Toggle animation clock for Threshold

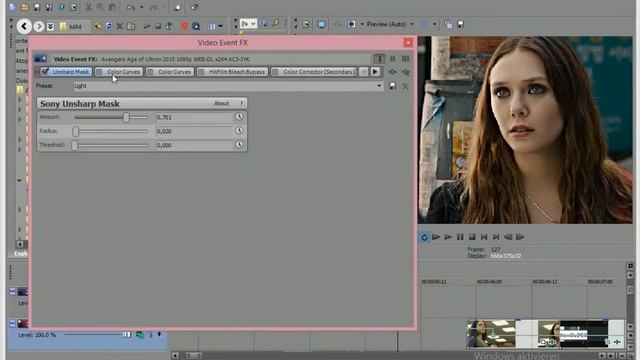239,145
